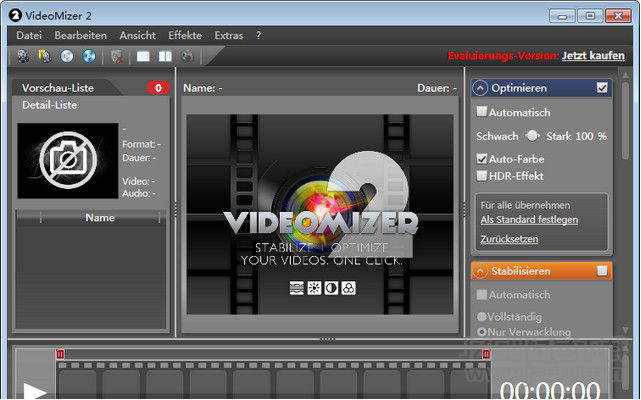This screenshot has width=641, height=400.
Task: Click the VideoMizer 2 title bar app icon
Action: click(x=15, y=16)
